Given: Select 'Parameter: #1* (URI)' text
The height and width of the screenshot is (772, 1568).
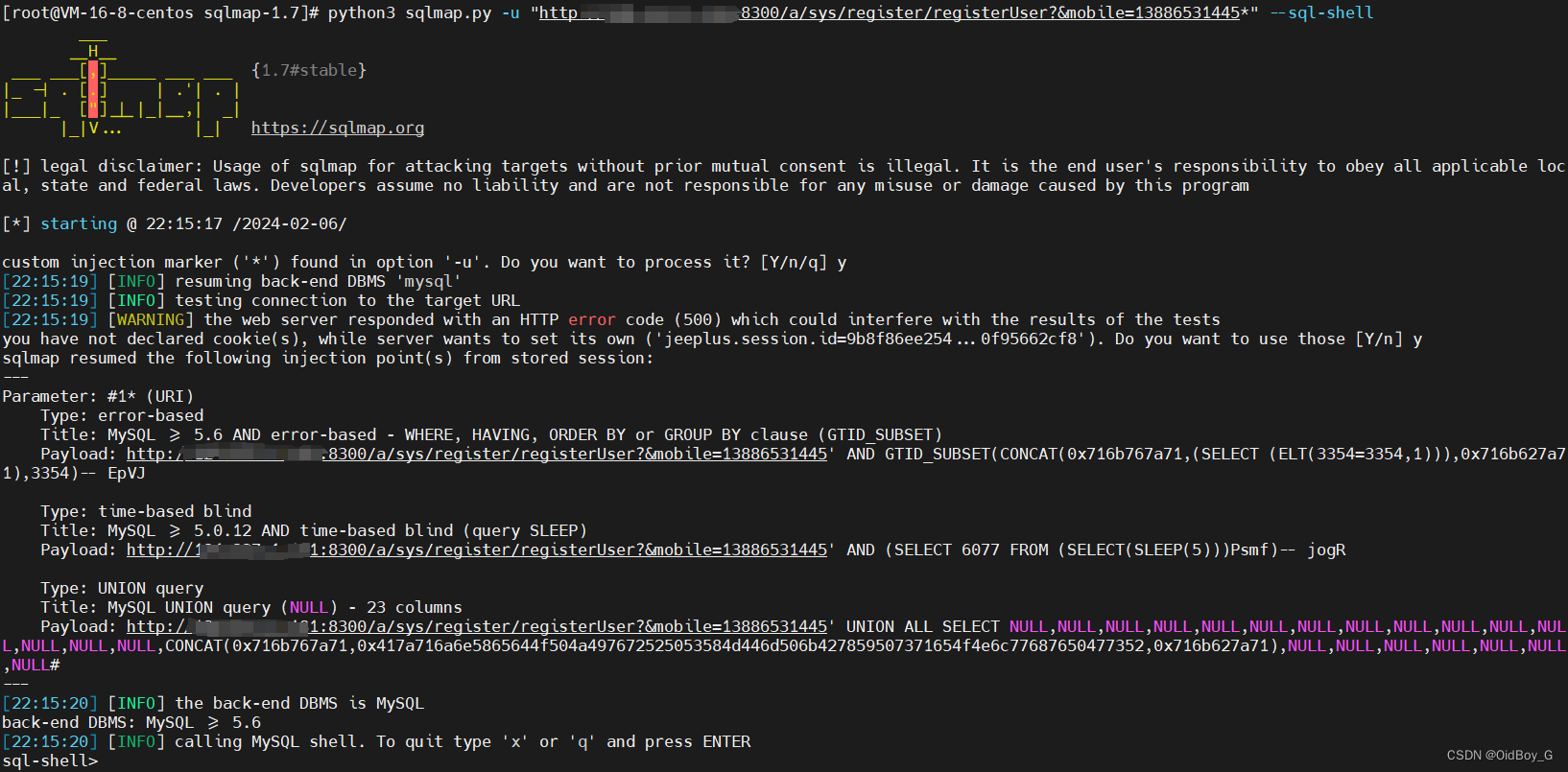Looking at the screenshot, I should [98, 396].
